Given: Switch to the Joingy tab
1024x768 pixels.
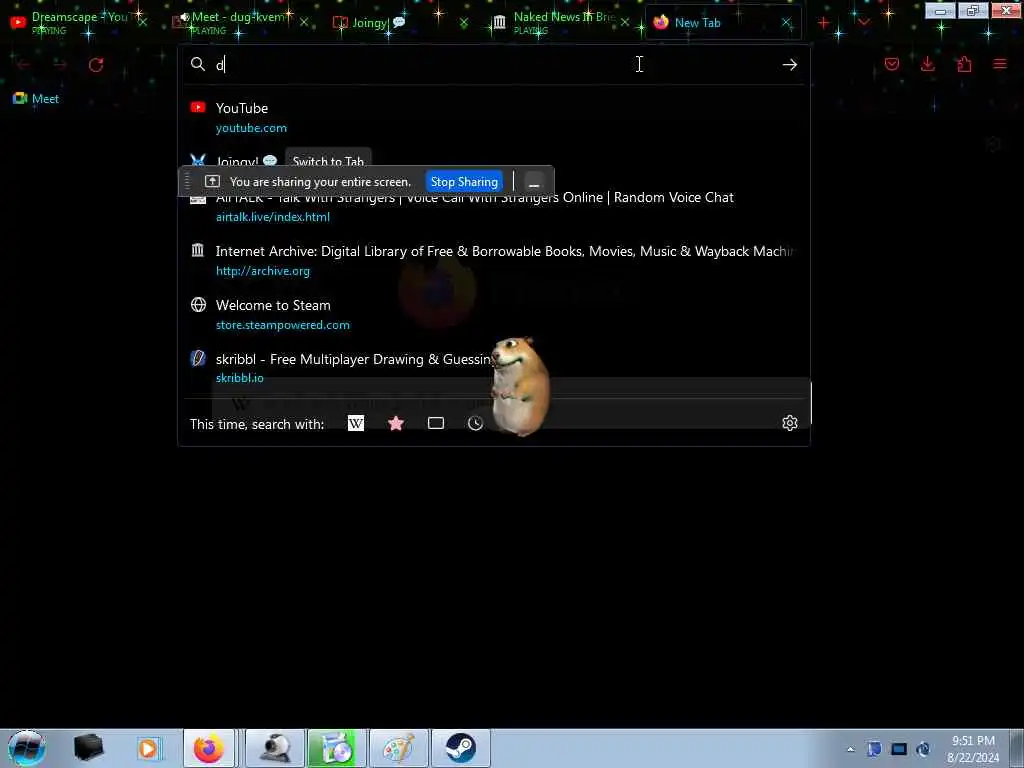Looking at the screenshot, I should click(x=379, y=22).
